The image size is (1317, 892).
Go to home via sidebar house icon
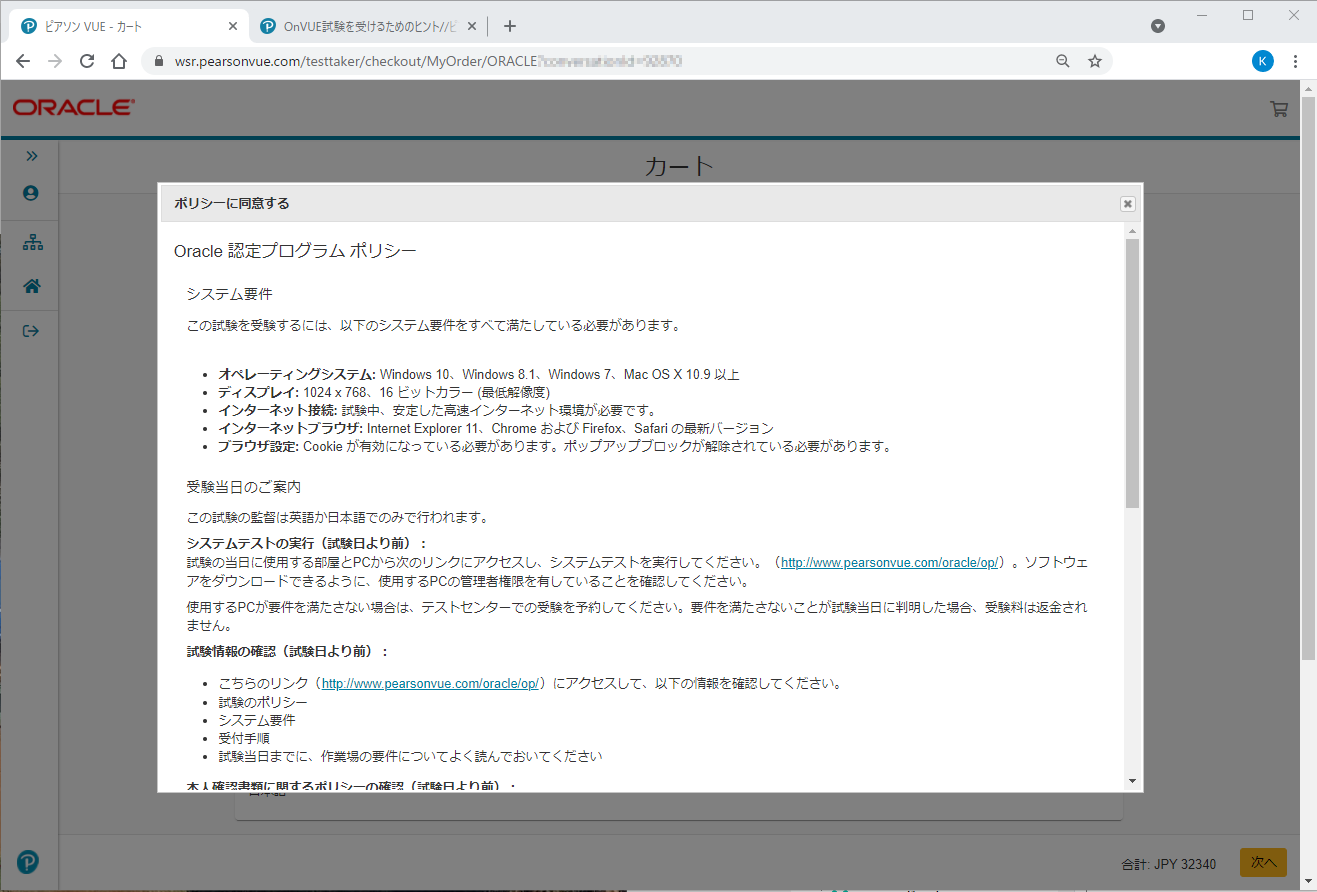click(x=32, y=286)
